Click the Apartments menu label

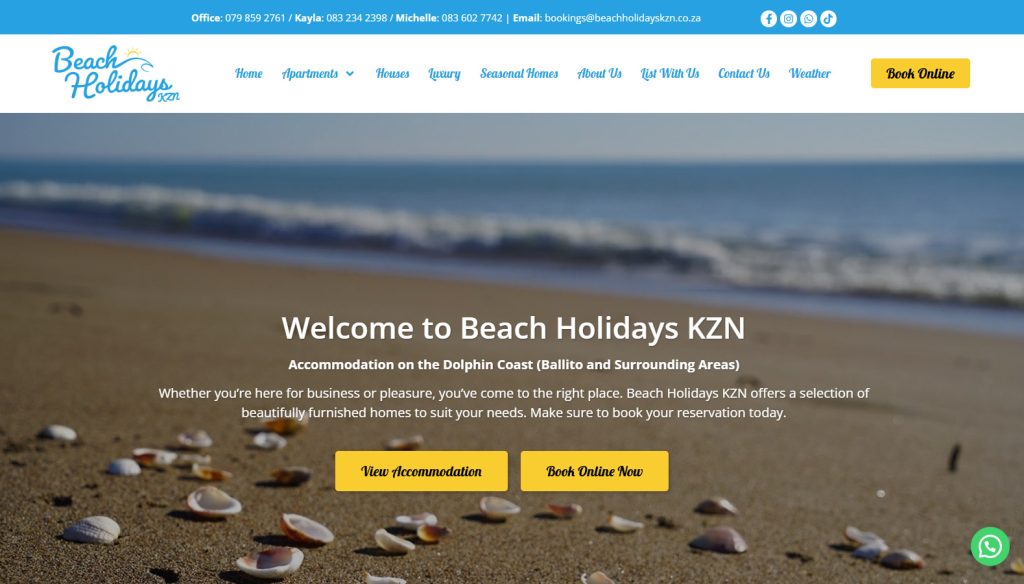[x=310, y=74]
